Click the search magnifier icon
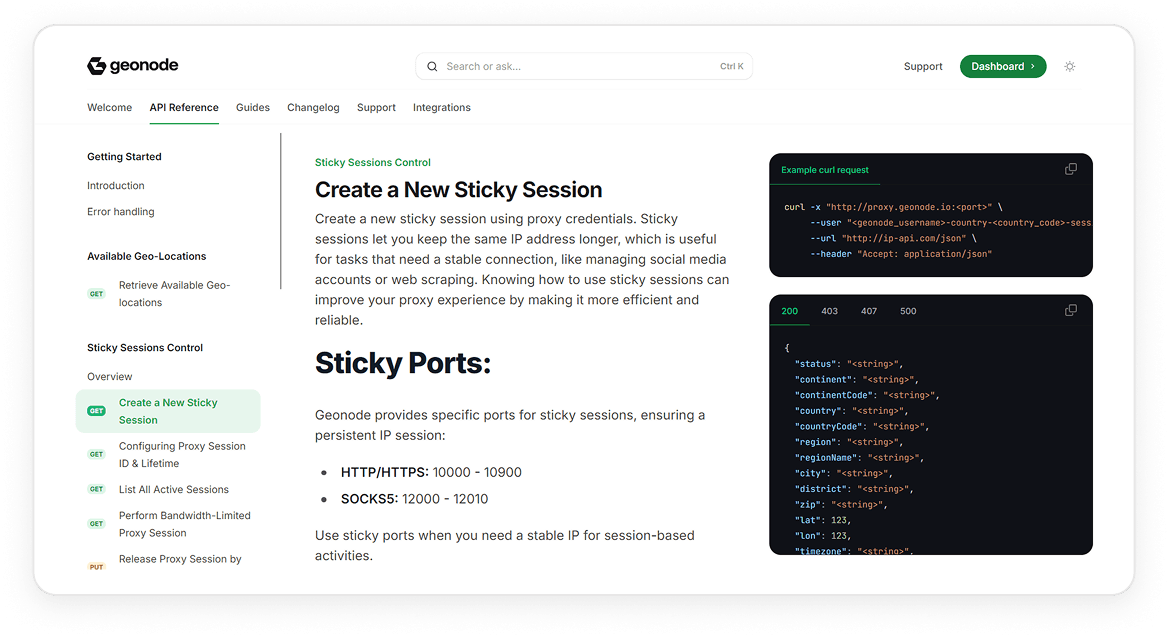The height and width of the screenshot is (636, 1168). click(432, 66)
